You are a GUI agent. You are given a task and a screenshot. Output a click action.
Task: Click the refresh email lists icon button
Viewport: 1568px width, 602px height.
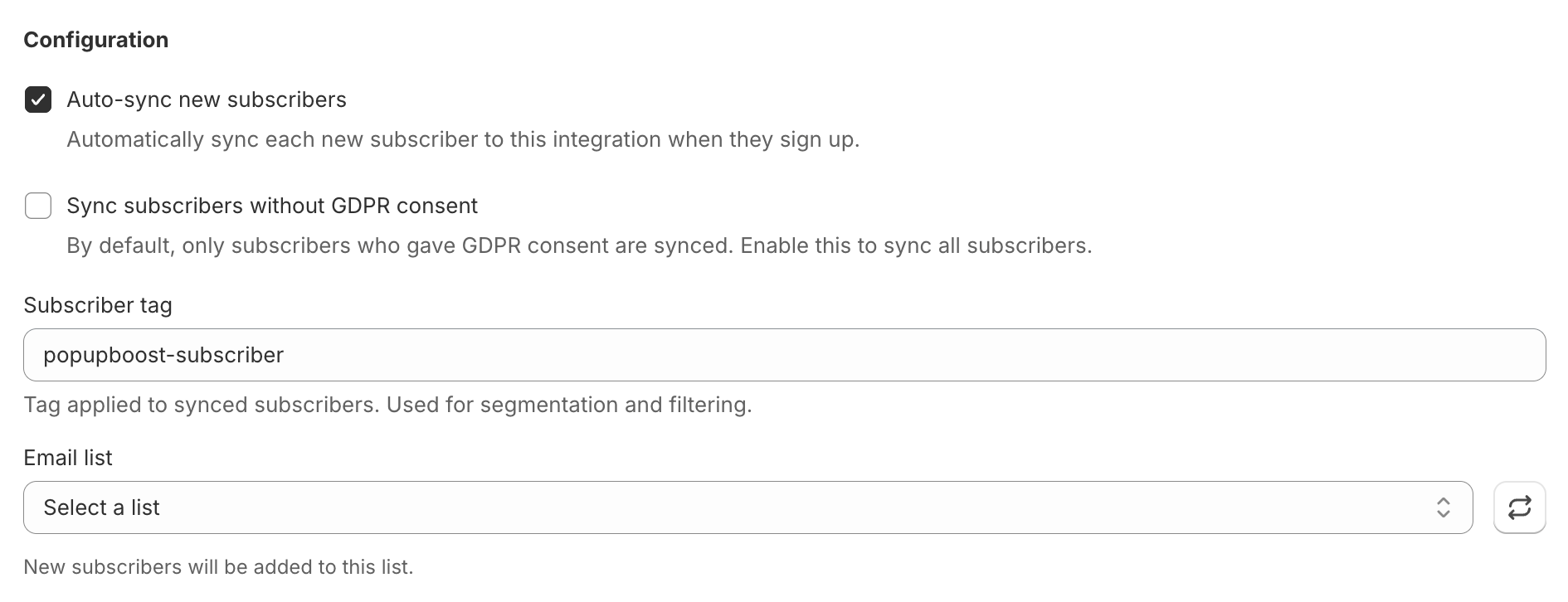tap(1519, 507)
